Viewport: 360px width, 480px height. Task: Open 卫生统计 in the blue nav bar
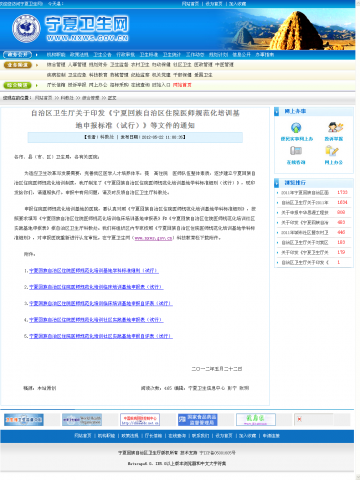[172, 55]
